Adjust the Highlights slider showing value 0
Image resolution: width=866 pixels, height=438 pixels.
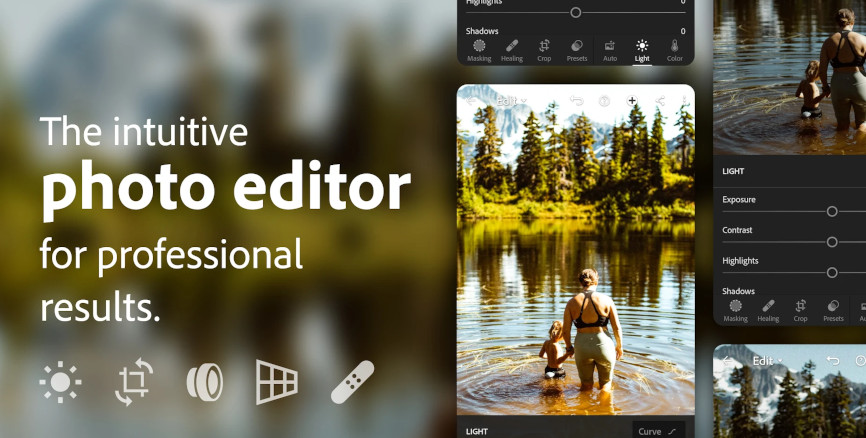575,12
